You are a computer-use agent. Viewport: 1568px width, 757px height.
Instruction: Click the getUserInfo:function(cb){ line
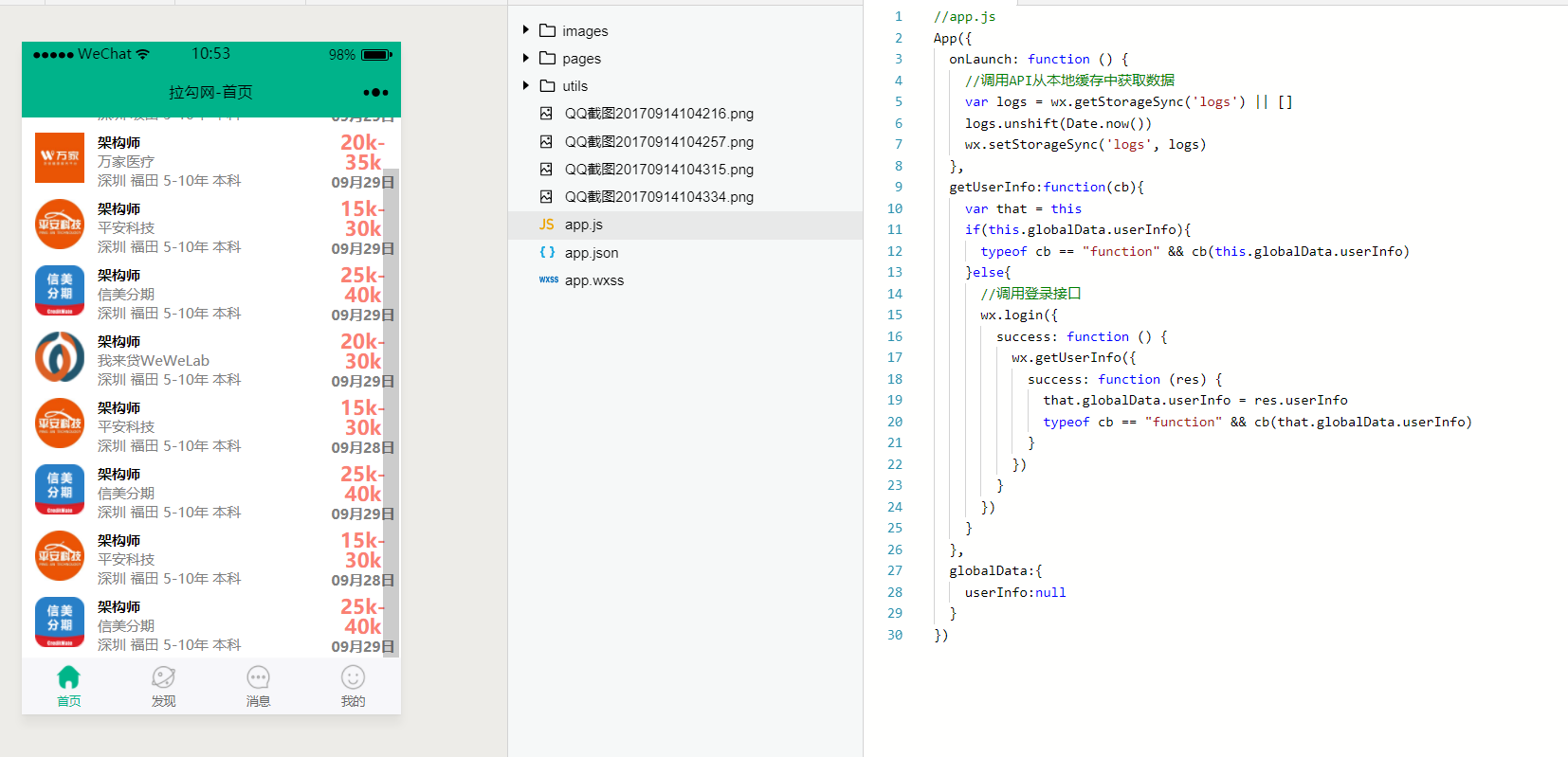click(1047, 187)
